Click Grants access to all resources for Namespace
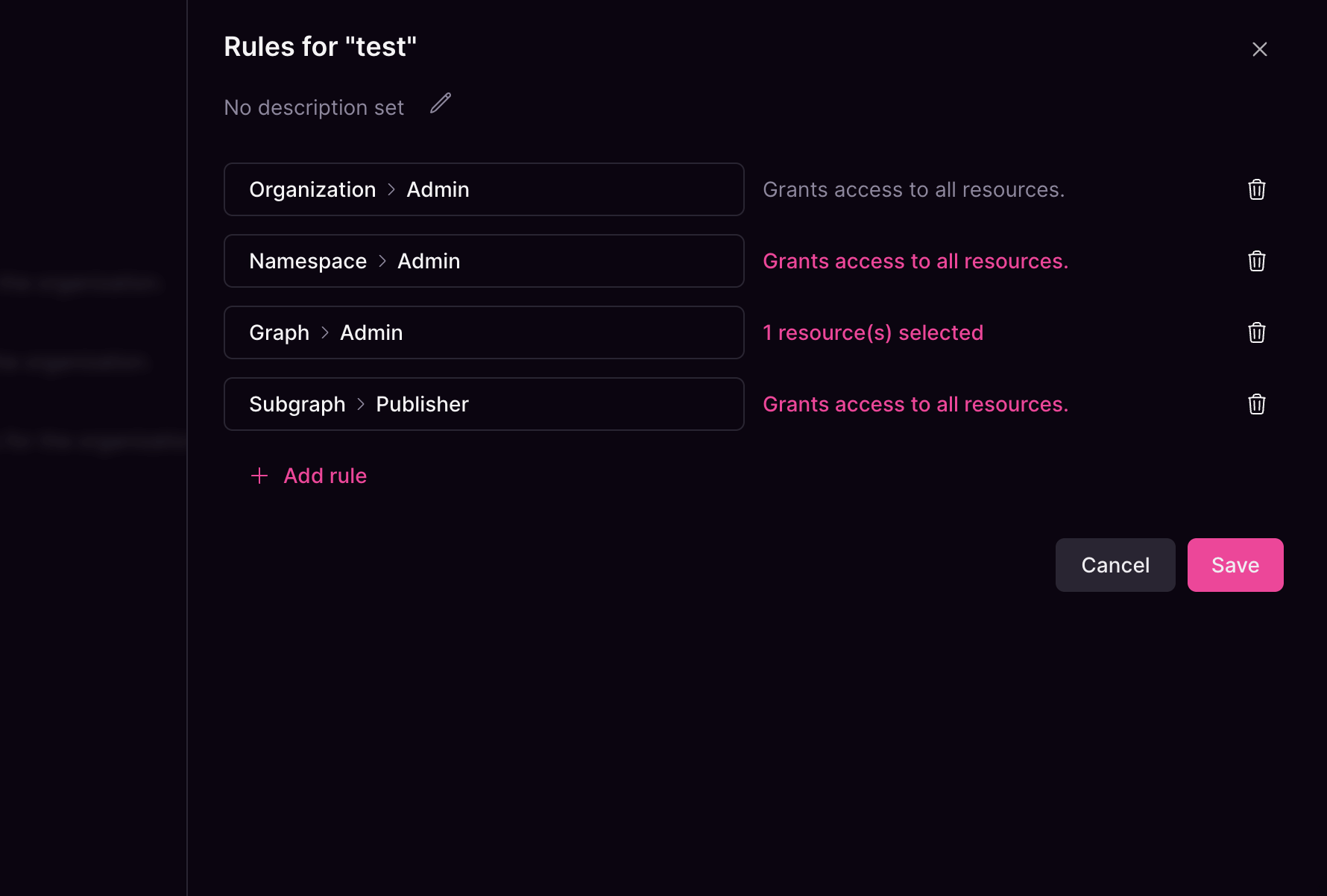 tap(915, 261)
